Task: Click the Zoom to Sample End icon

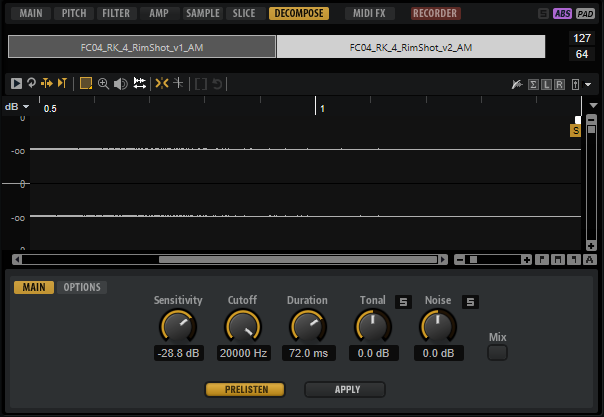Action: pyautogui.click(x=574, y=260)
